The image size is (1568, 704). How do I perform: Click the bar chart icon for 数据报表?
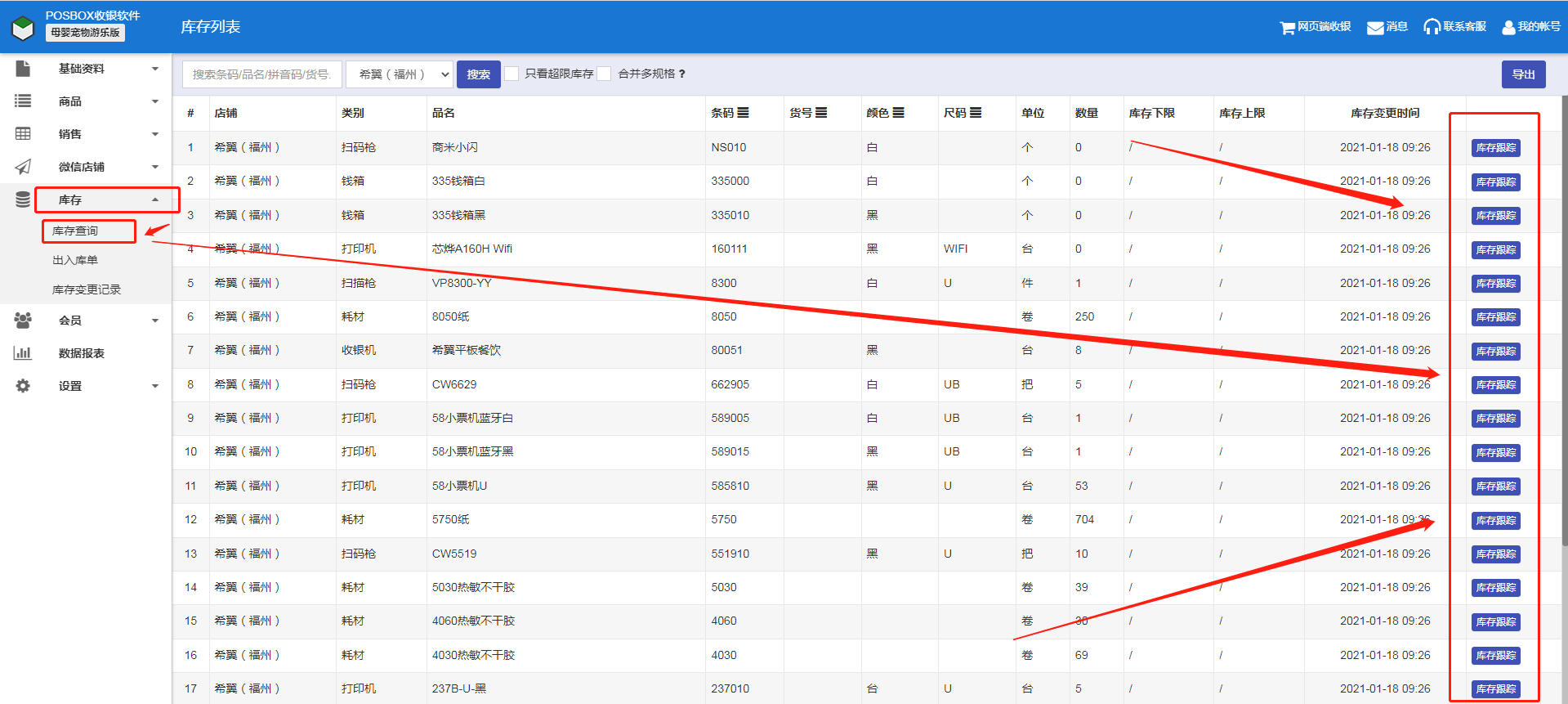23,353
